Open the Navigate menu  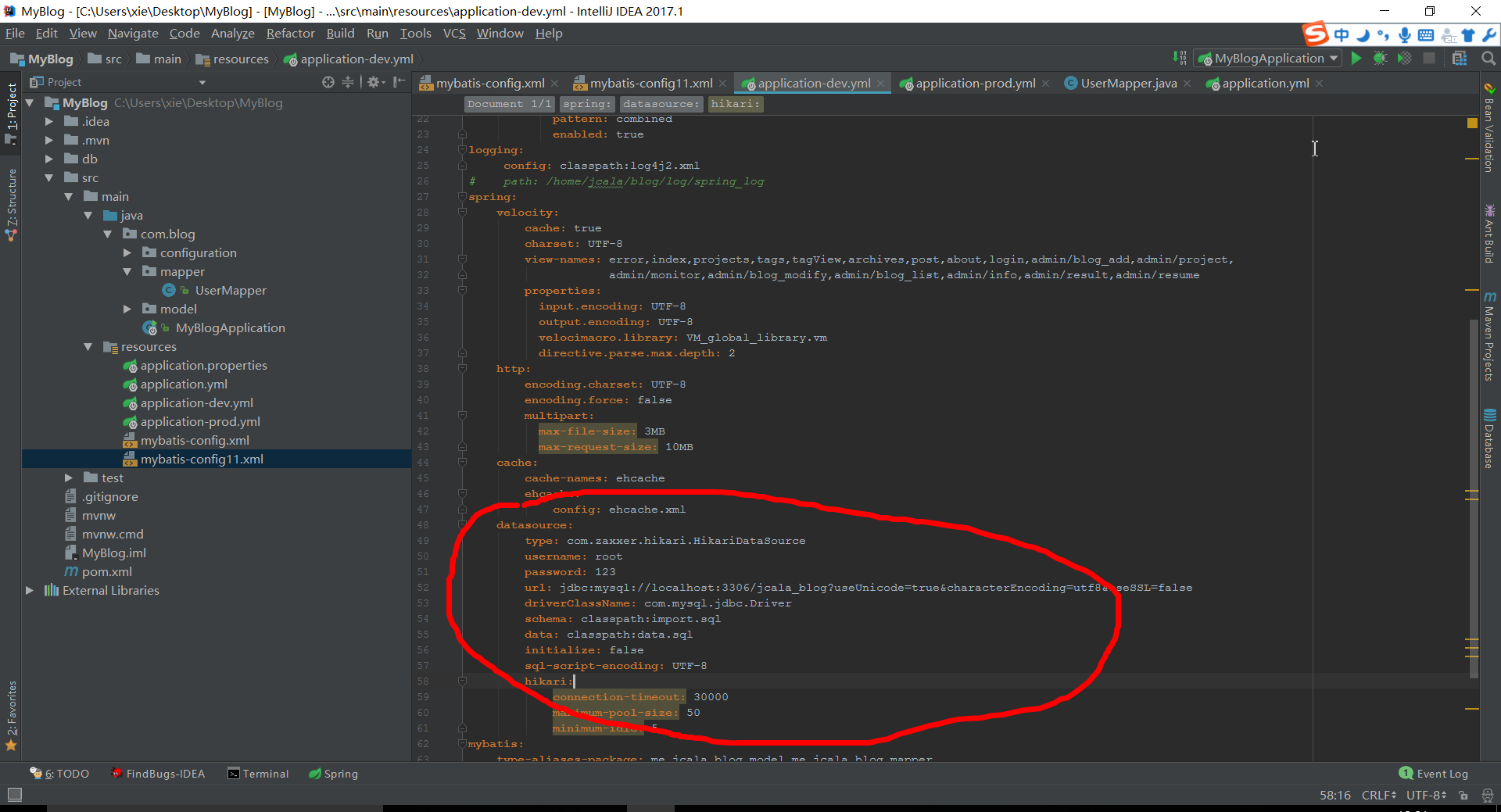point(133,34)
